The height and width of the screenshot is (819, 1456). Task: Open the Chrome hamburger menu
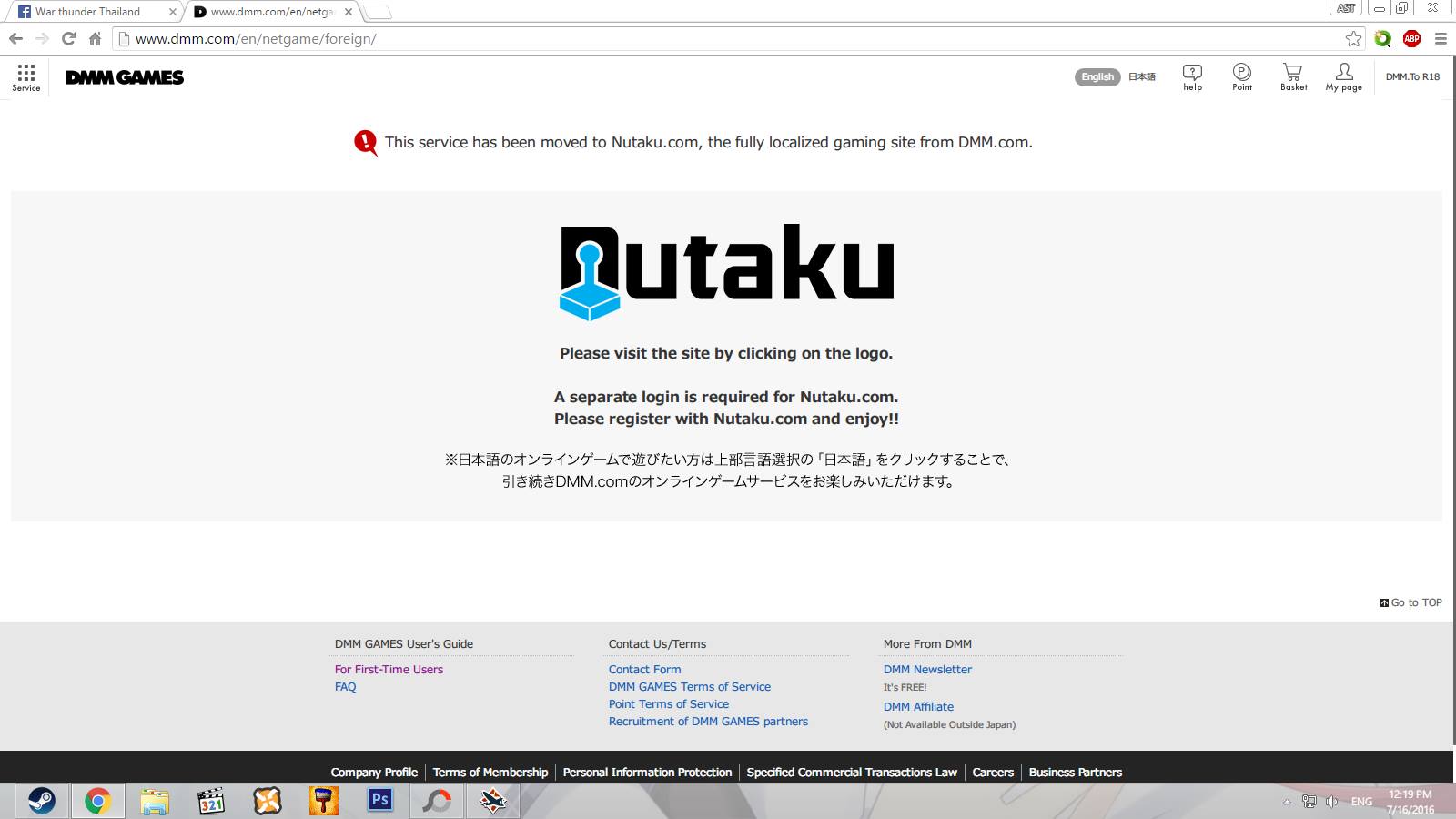tap(1441, 38)
